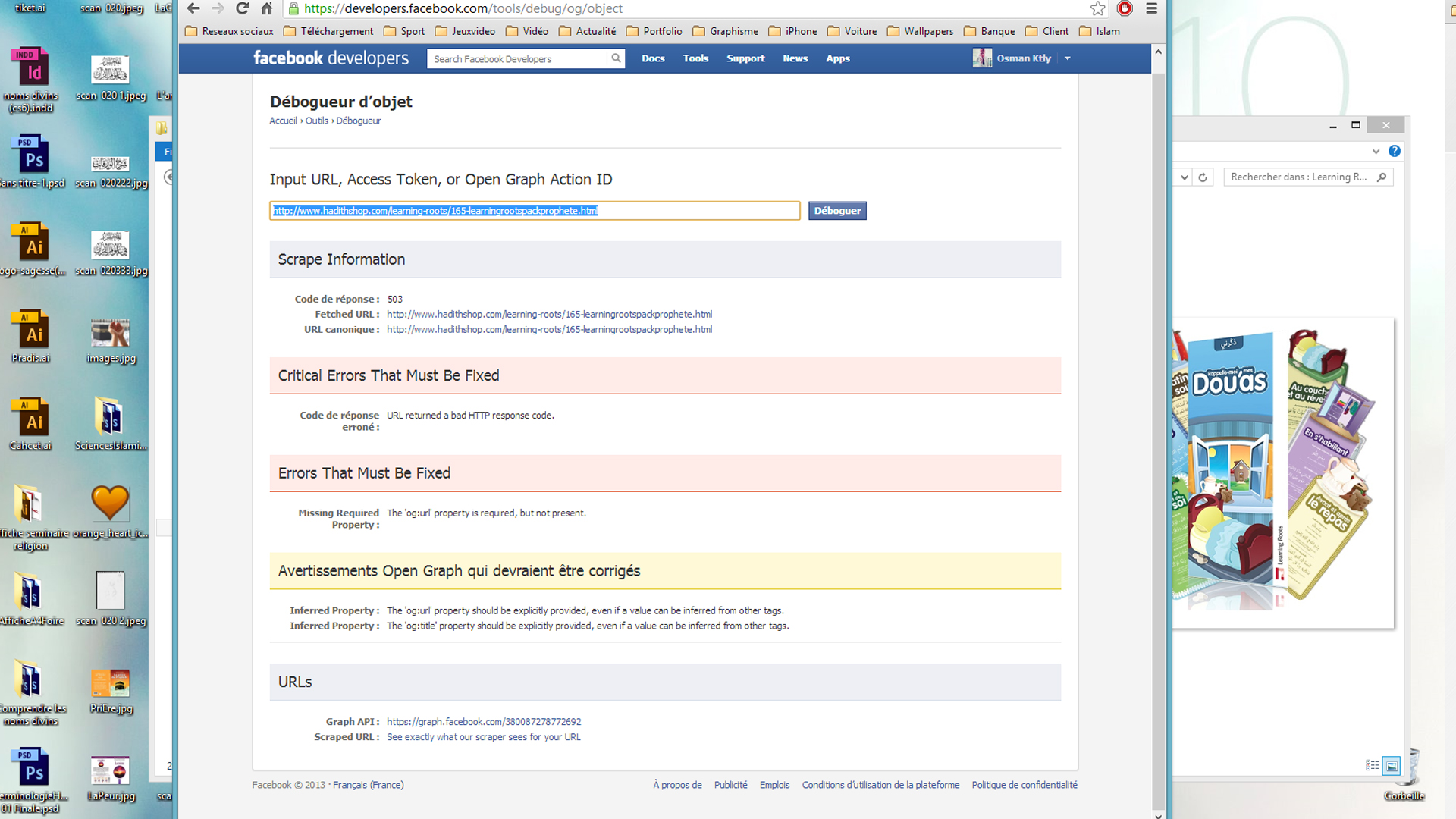Click Explorer search box Rechercher dans Learning R

(1308, 177)
